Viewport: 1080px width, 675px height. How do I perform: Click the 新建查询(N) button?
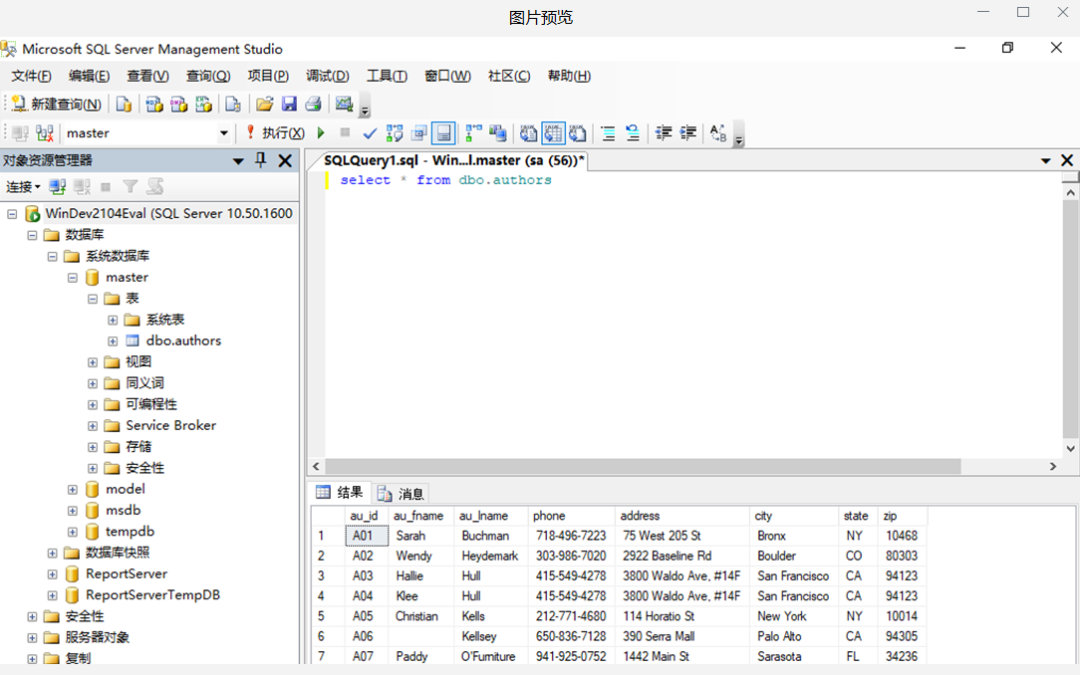click(x=56, y=104)
